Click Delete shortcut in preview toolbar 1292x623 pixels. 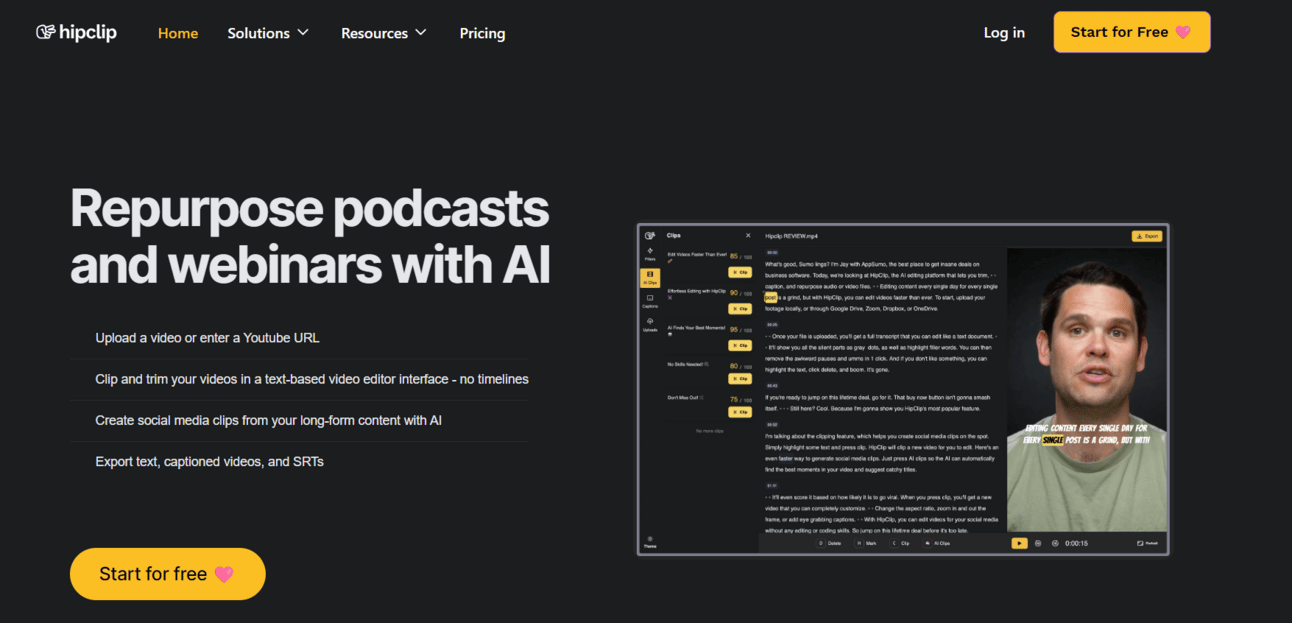(x=829, y=543)
